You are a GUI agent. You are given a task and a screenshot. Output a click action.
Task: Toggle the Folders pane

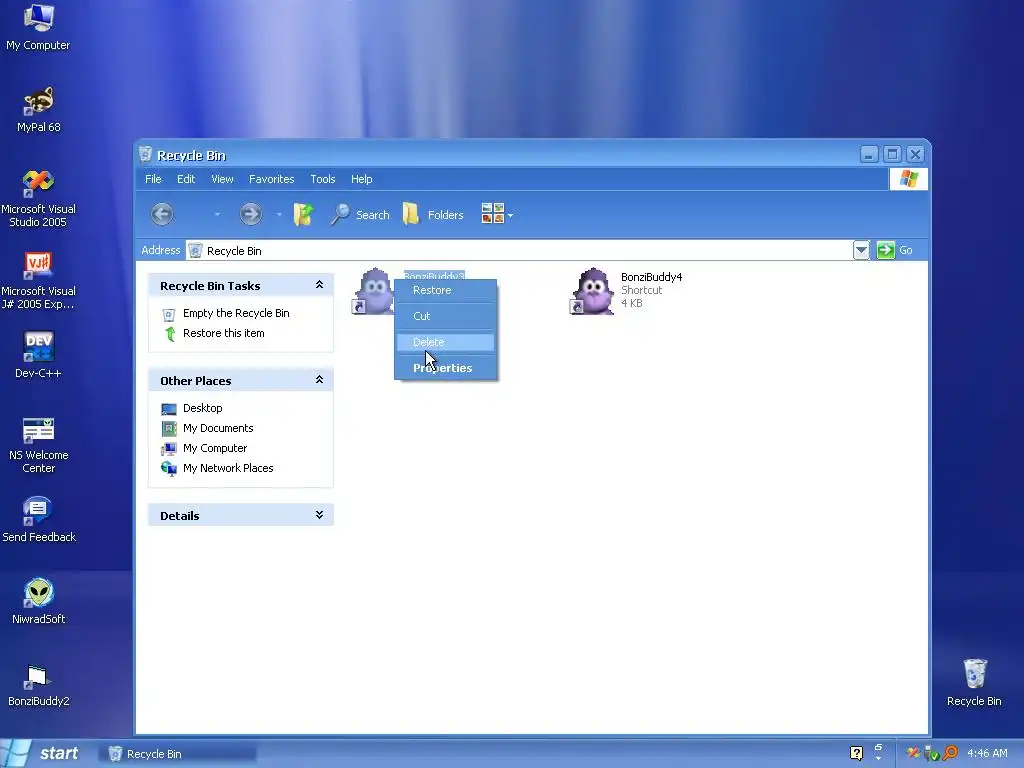pos(433,214)
